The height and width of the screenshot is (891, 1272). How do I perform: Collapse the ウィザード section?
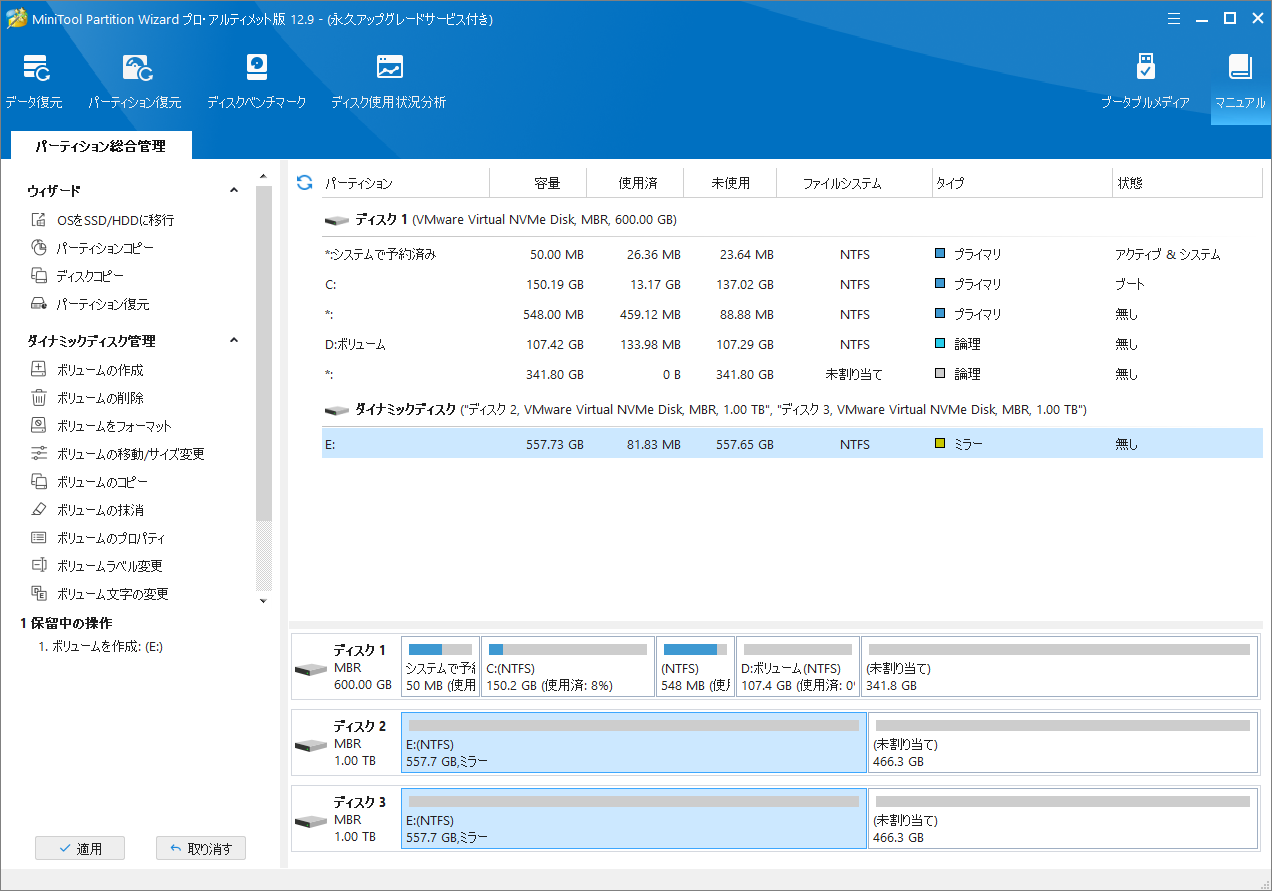tap(233, 189)
